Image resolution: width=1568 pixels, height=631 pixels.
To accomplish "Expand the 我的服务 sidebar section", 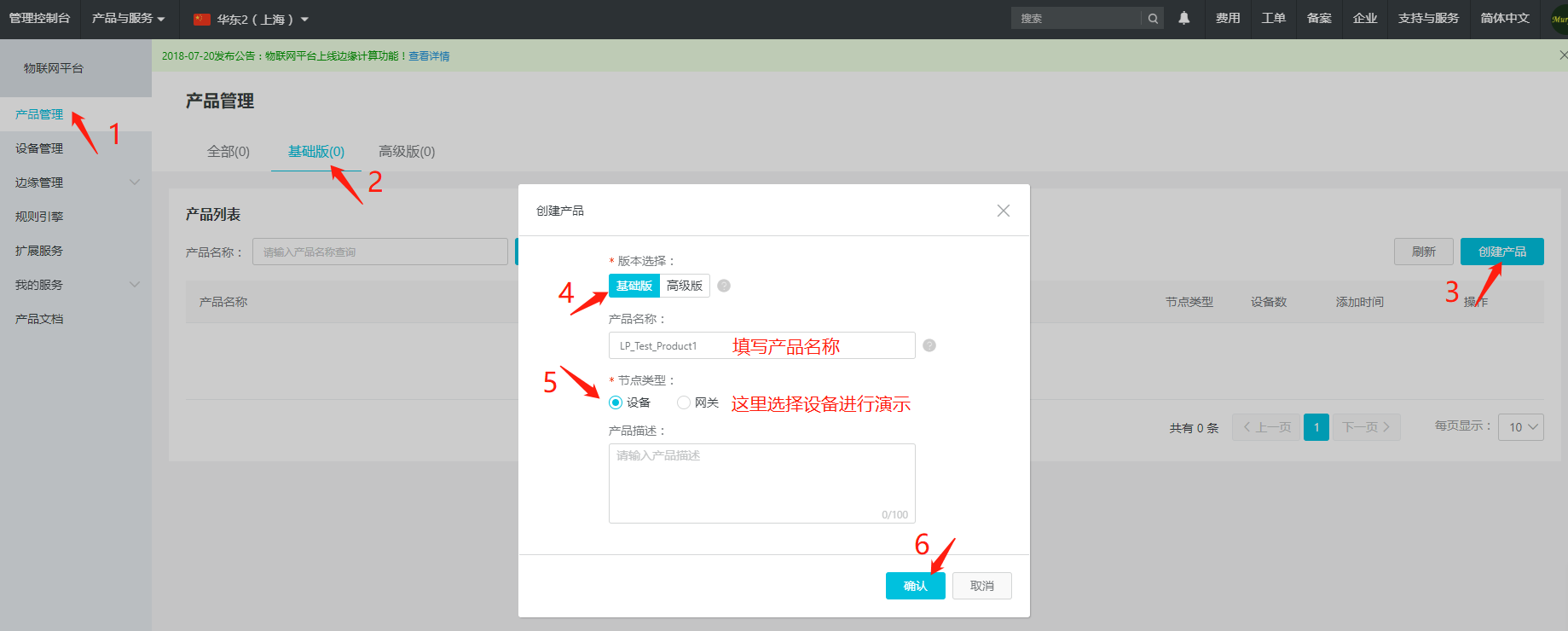I will [x=134, y=285].
